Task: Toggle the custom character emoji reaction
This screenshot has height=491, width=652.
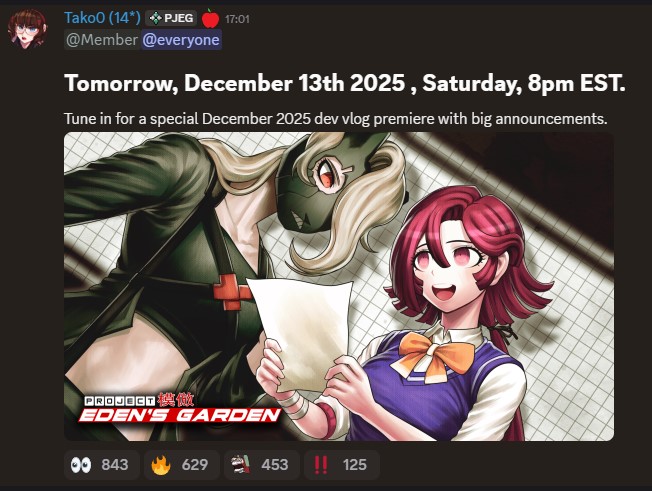Action: [262, 464]
